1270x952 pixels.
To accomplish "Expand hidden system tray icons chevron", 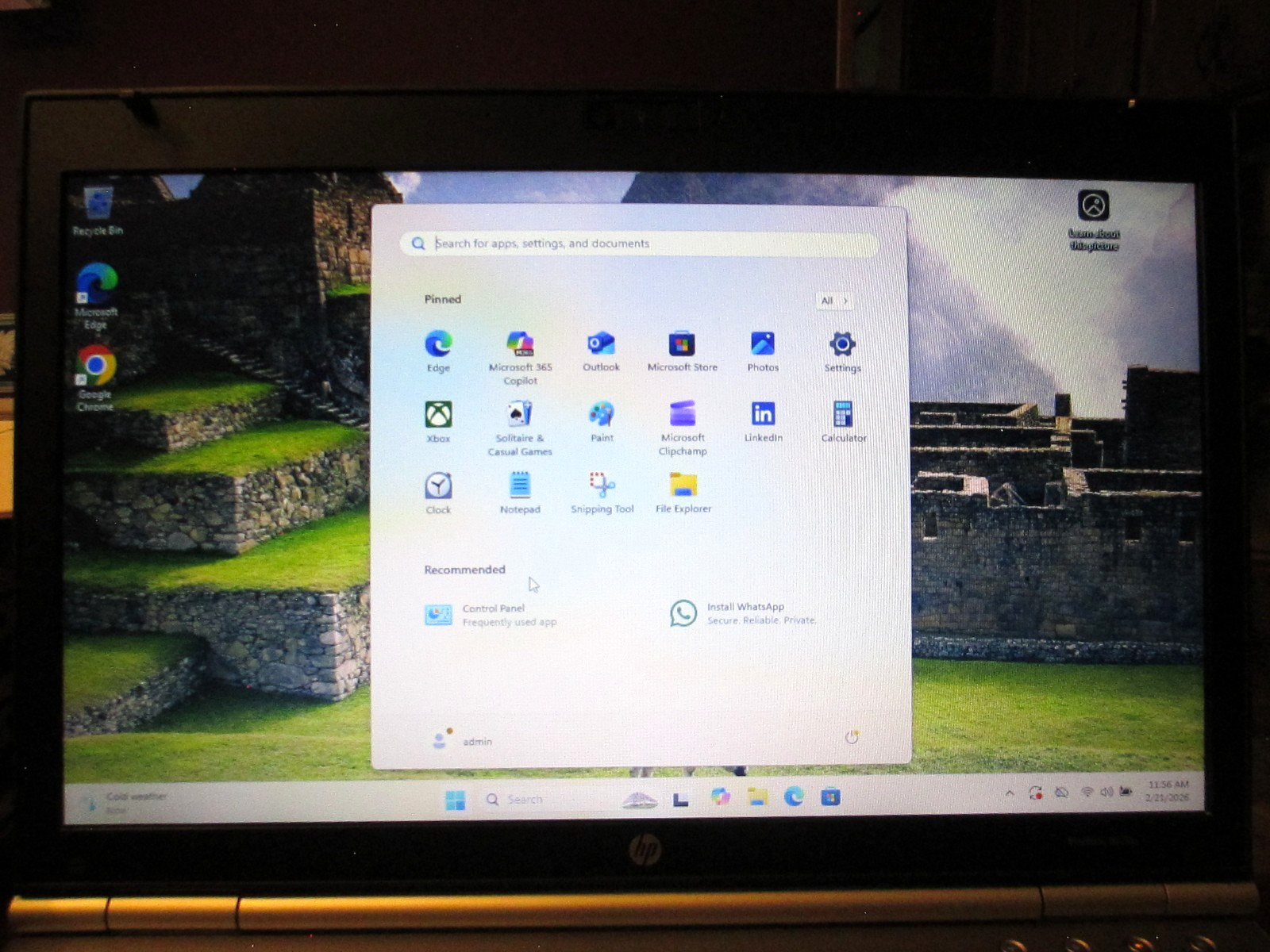I will (x=1009, y=793).
